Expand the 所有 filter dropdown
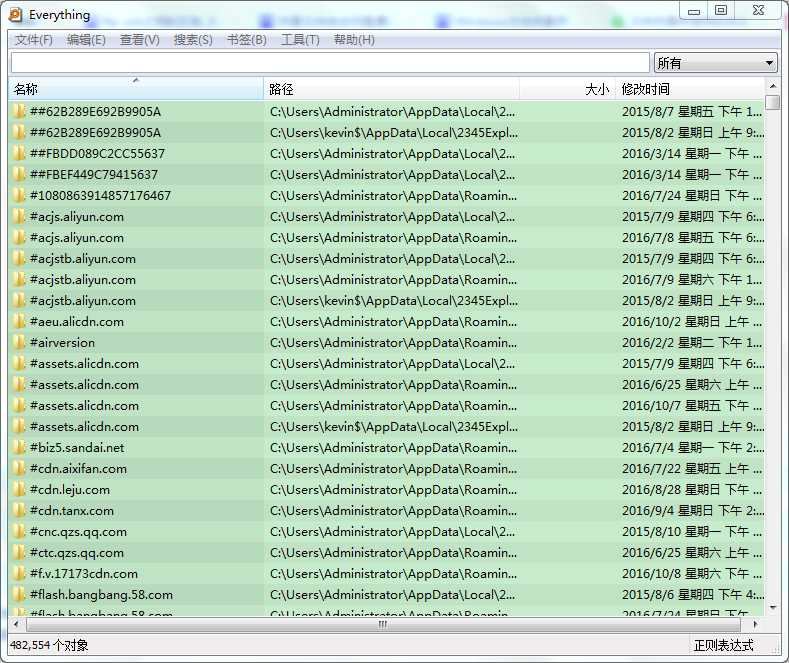The width and height of the screenshot is (789, 663). click(x=715, y=63)
